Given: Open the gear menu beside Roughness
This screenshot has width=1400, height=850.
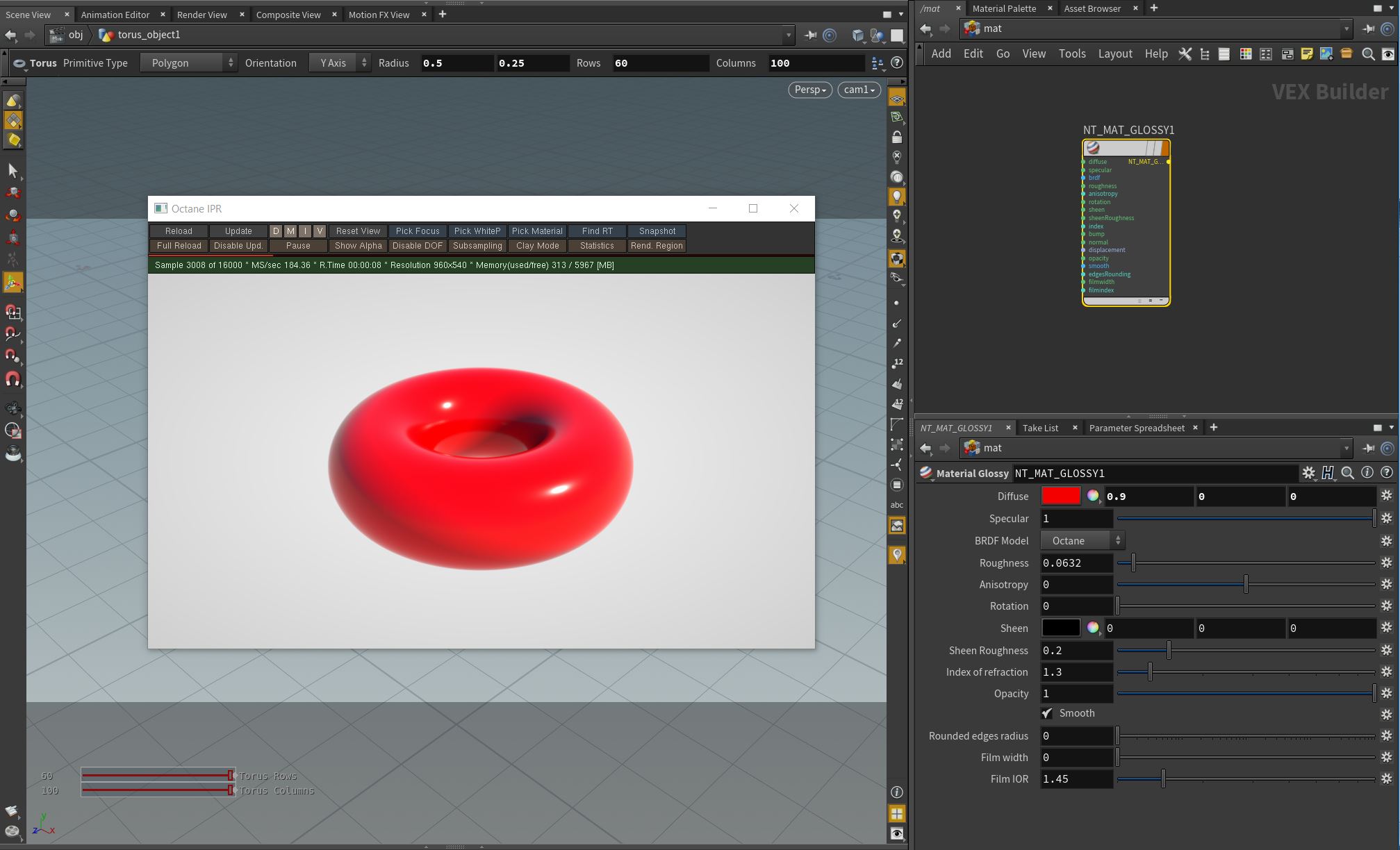Looking at the screenshot, I should [1386, 562].
